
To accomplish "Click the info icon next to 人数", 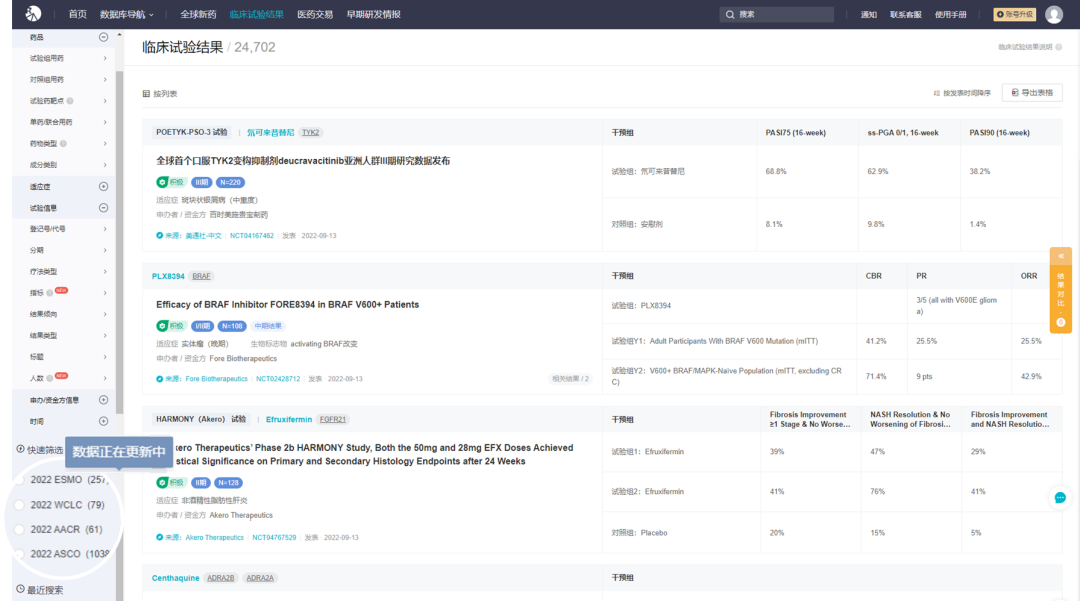I will [x=50, y=378].
